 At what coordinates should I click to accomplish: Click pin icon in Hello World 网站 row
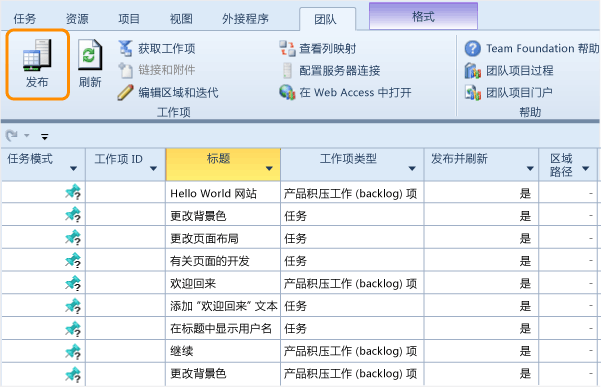click(73, 192)
